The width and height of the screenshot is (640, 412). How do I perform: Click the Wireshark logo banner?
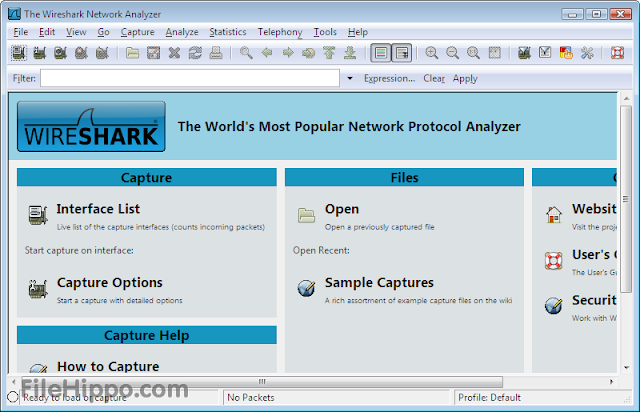(x=91, y=127)
